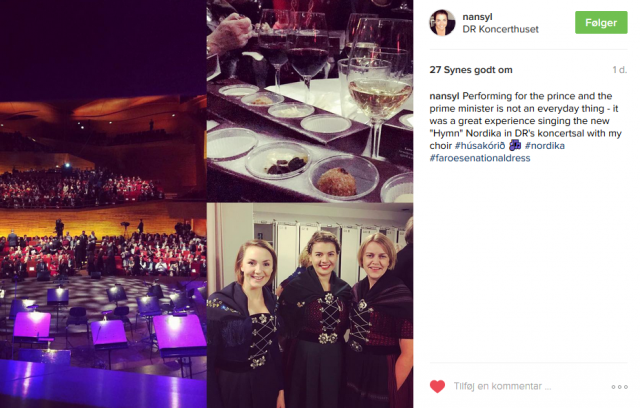Open the nansyl username in header
The width and height of the screenshot is (640, 408).
click(477, 17)
